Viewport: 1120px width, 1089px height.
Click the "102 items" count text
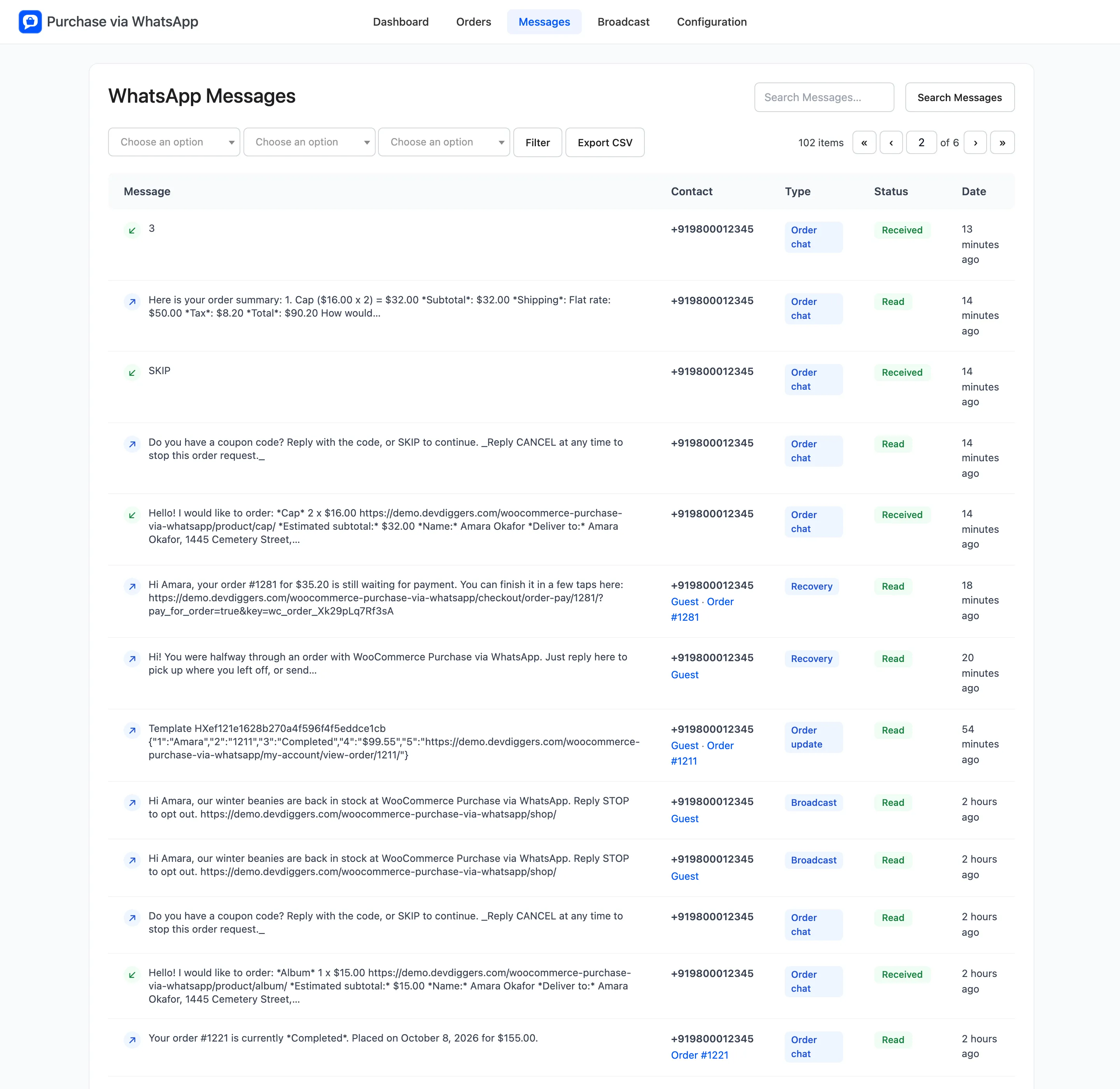pyautogui.click(x=821, y=142)
